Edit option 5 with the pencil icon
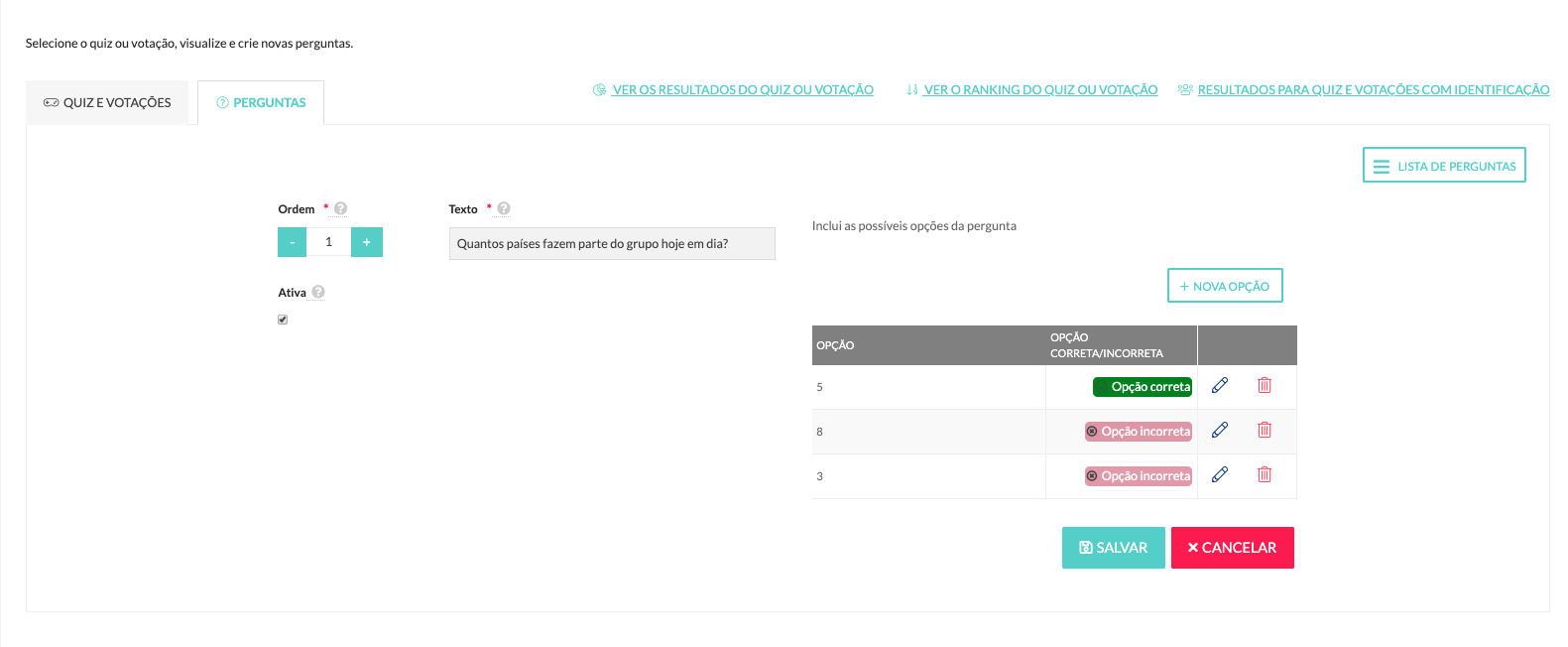This screenshot has width=1568, height=647. 1220,385
